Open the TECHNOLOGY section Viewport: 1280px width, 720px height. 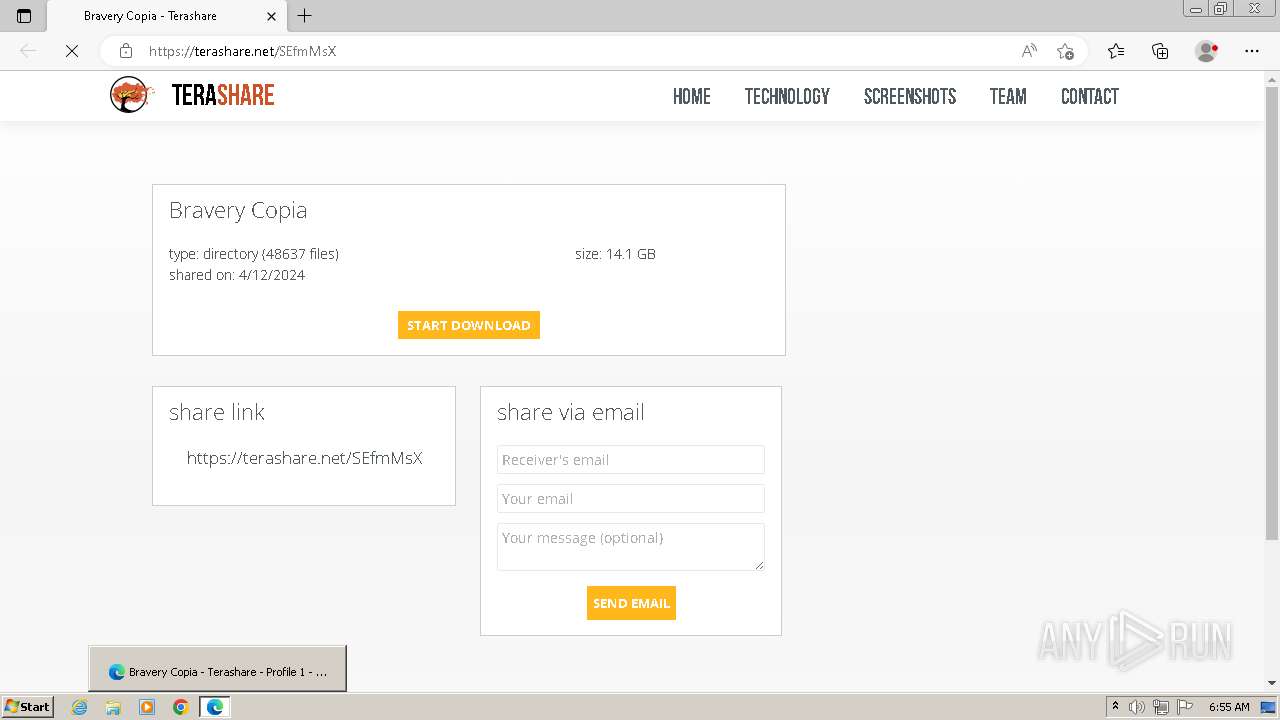[x=787, y=96]
